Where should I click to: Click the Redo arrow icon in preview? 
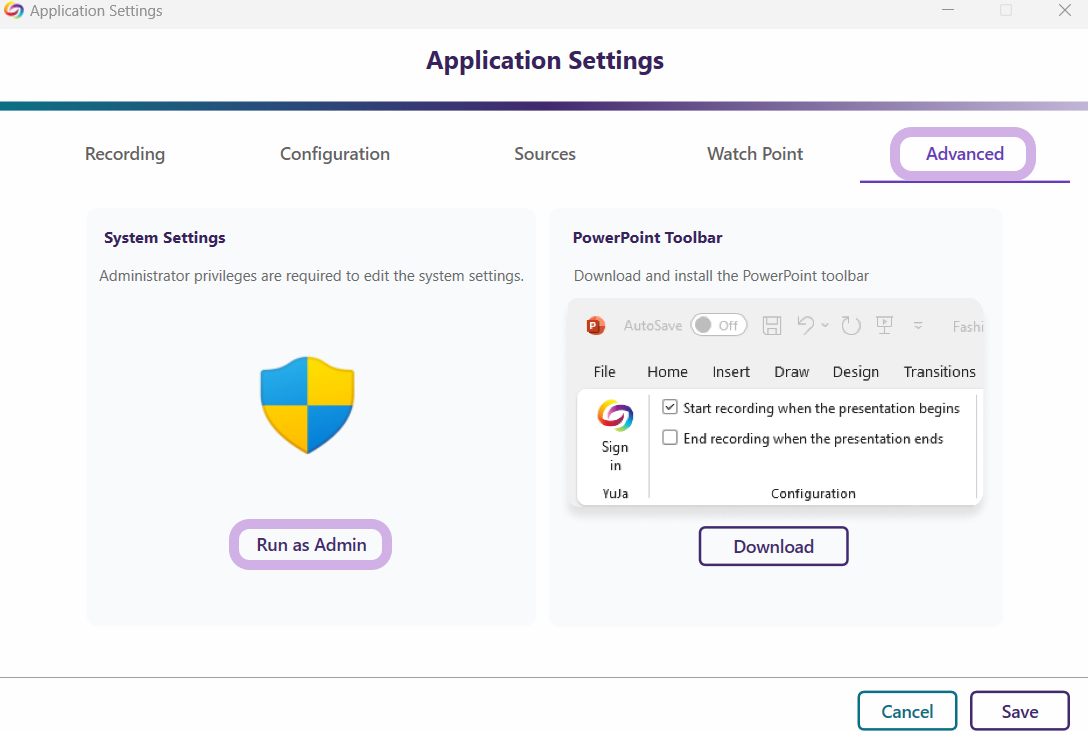(851, 325)
